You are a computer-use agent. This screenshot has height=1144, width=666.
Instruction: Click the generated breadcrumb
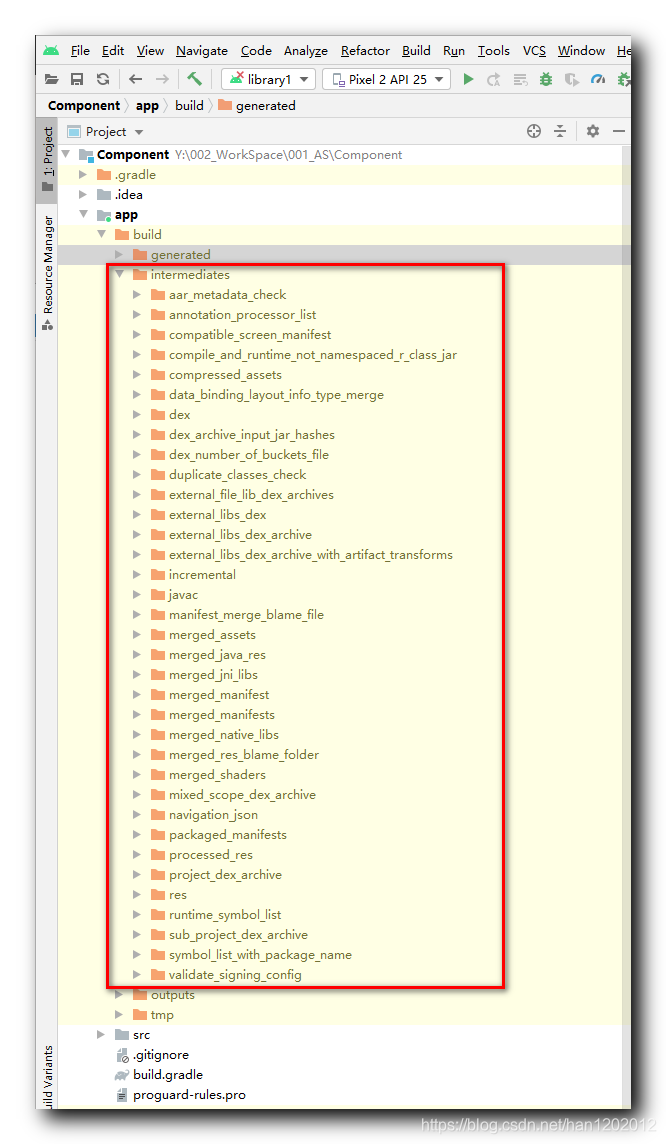click(x=257, y=106)
